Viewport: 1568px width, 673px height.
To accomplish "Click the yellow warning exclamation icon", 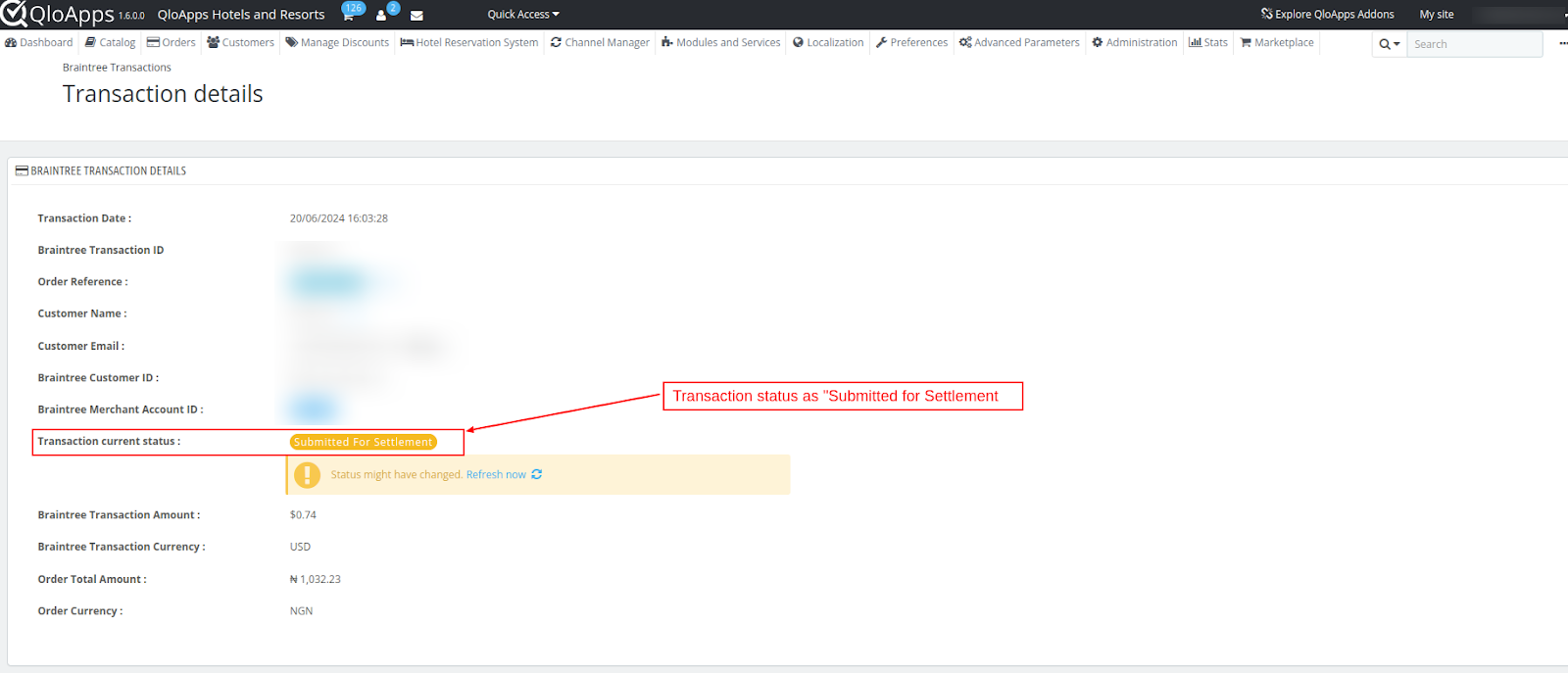I will pos(307,475).
